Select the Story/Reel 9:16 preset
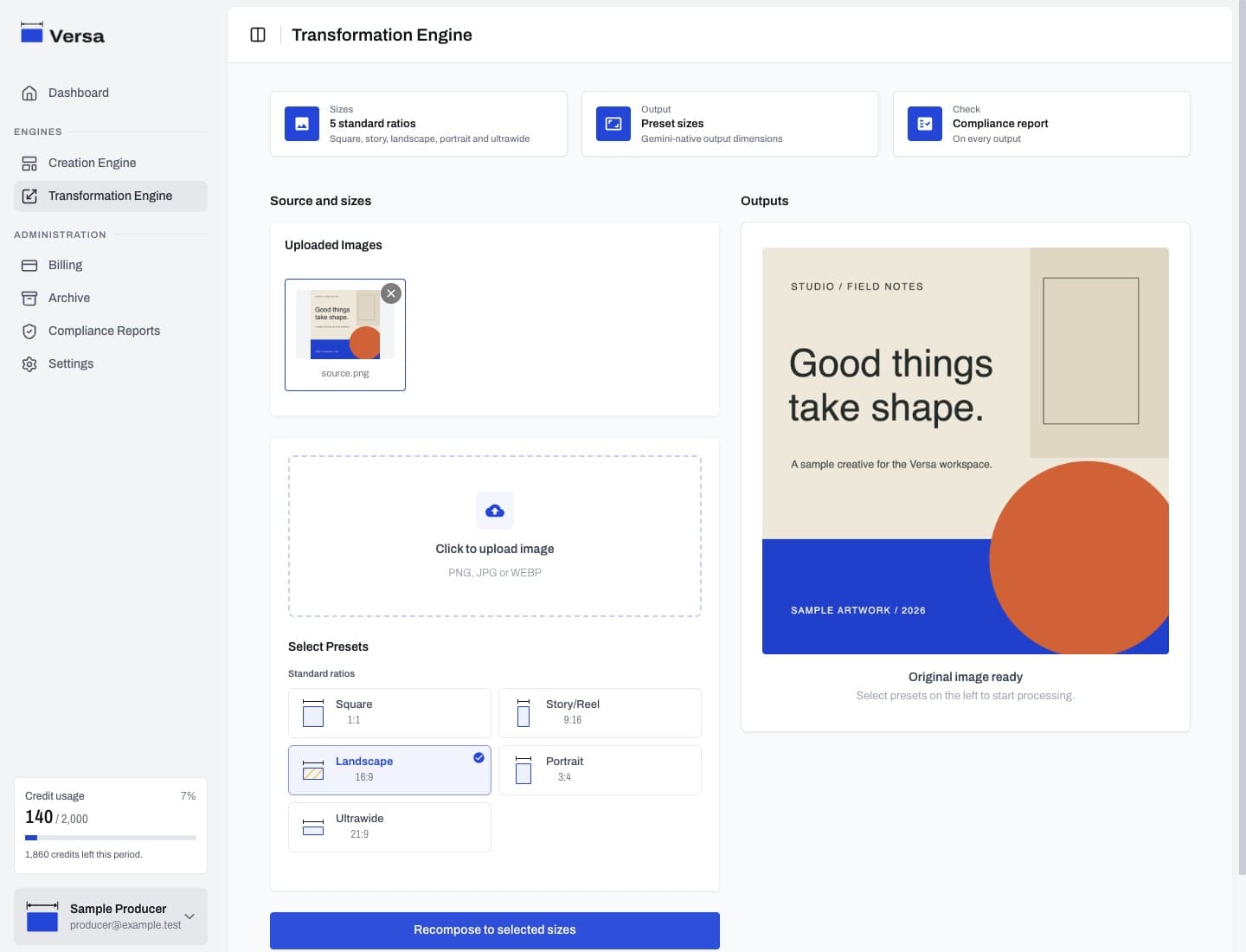1246x952 pixels. click(x=600, y=713)
